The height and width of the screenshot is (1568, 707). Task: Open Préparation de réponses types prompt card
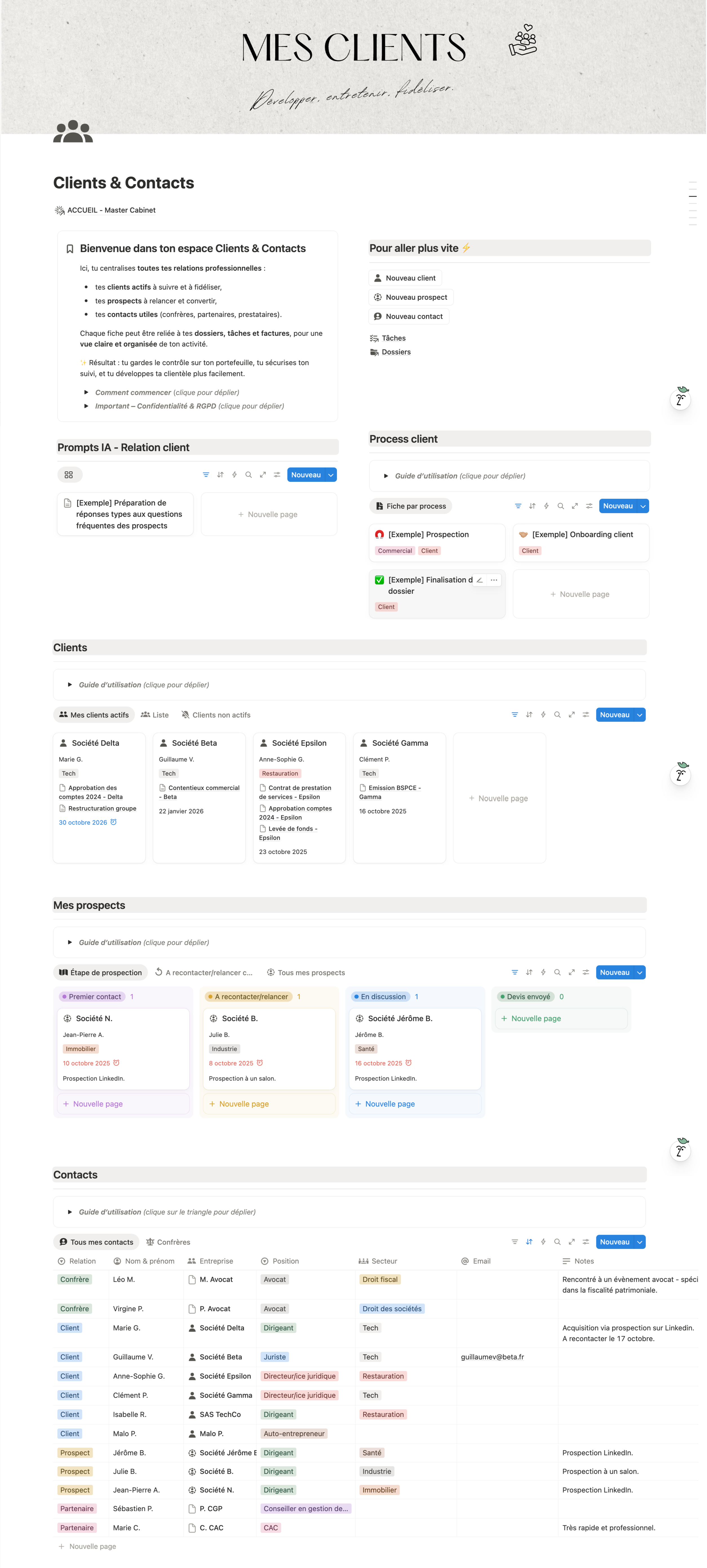[125, 514]
